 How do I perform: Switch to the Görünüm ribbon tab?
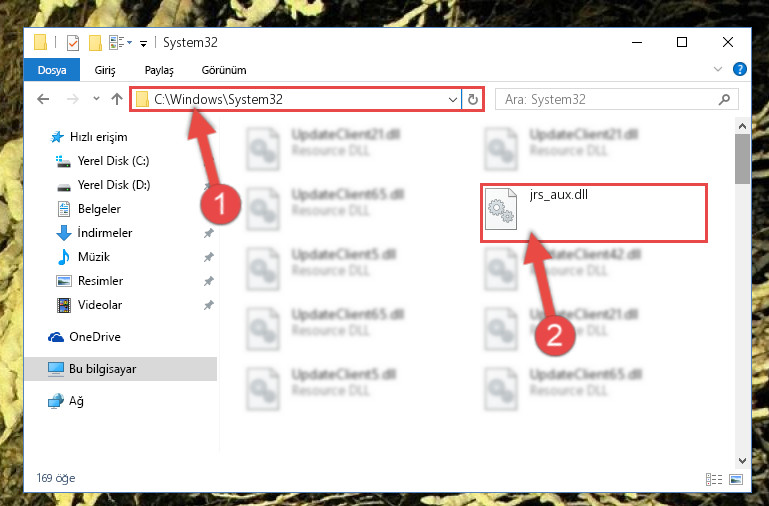click(224, 70)
